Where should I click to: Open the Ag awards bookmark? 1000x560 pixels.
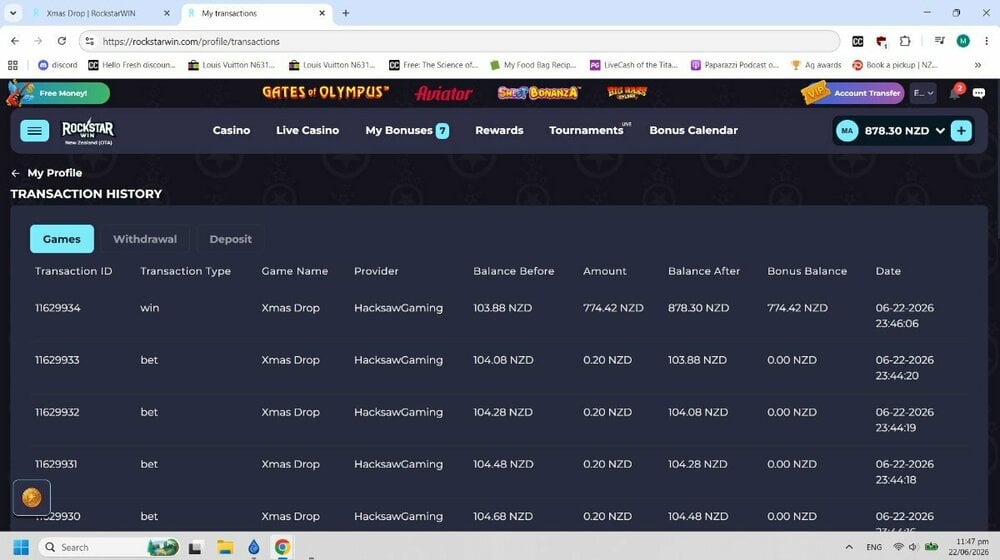click(x=816, y=65)
